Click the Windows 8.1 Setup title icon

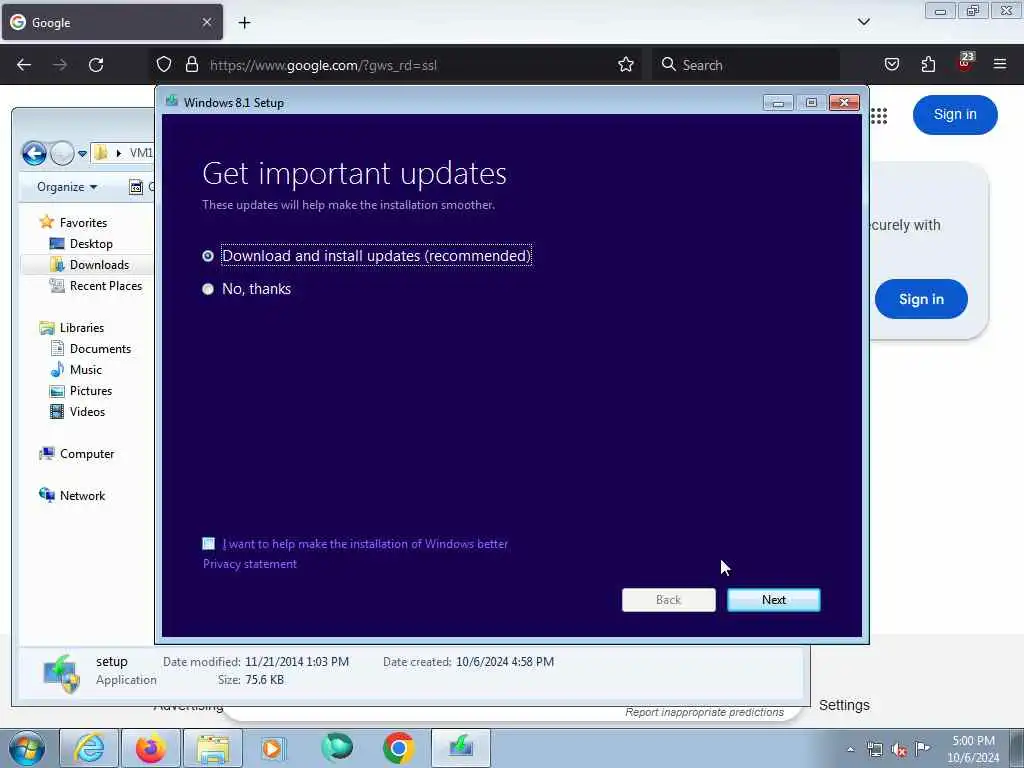pos(172,102)
